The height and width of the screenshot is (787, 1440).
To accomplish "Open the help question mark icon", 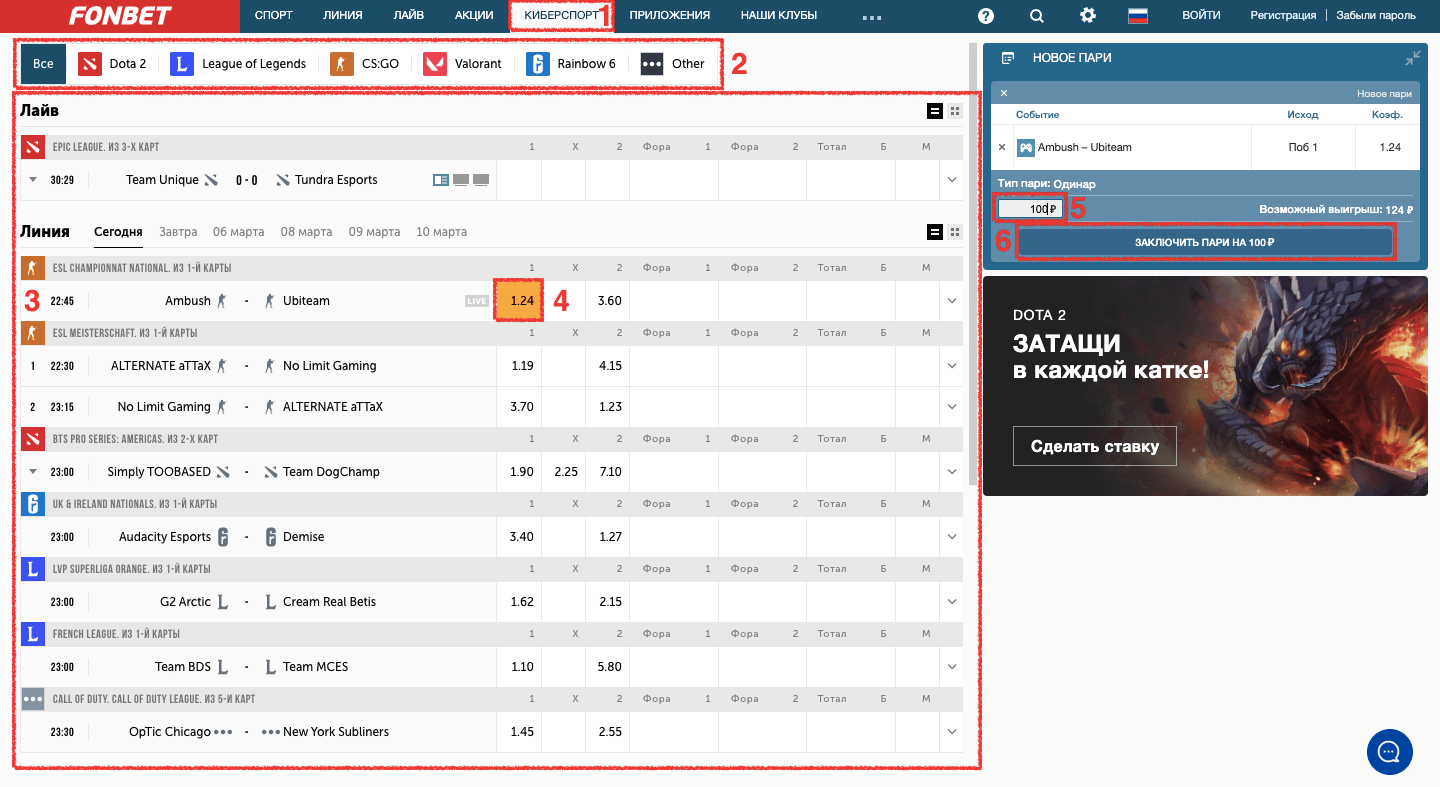I will coord(986,15).
